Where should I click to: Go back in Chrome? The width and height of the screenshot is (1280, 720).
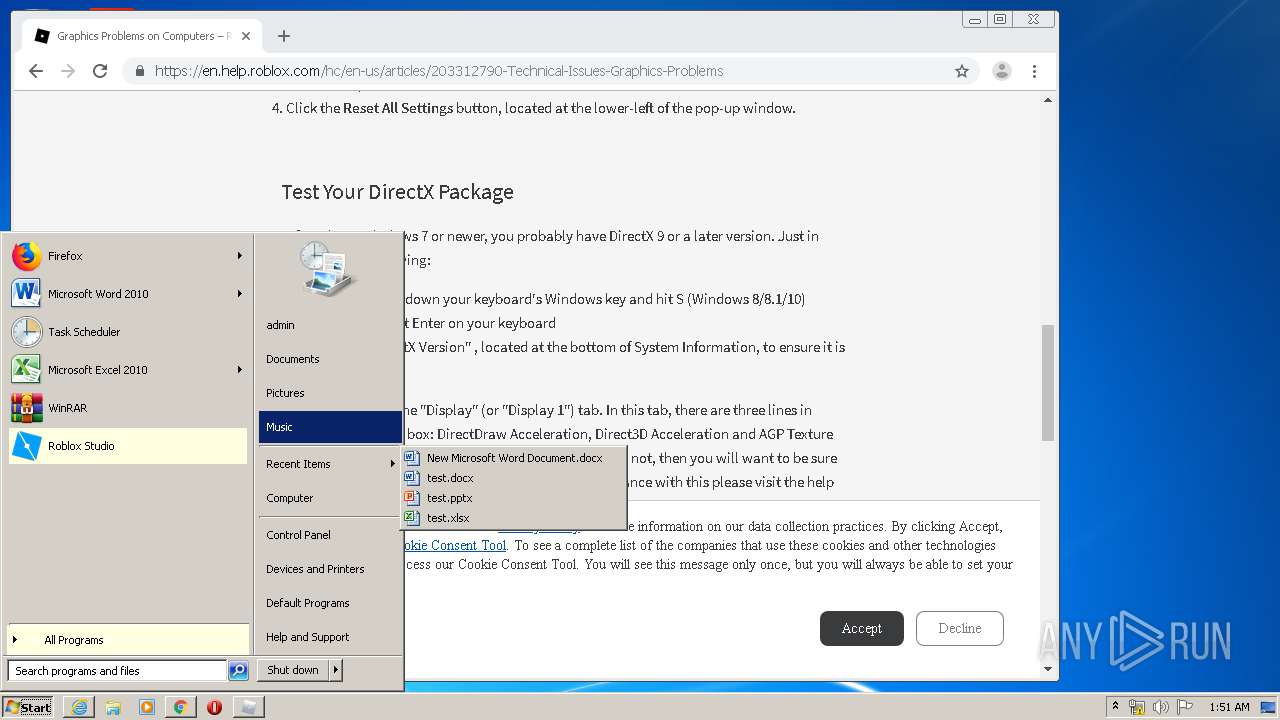coord(36,71)
